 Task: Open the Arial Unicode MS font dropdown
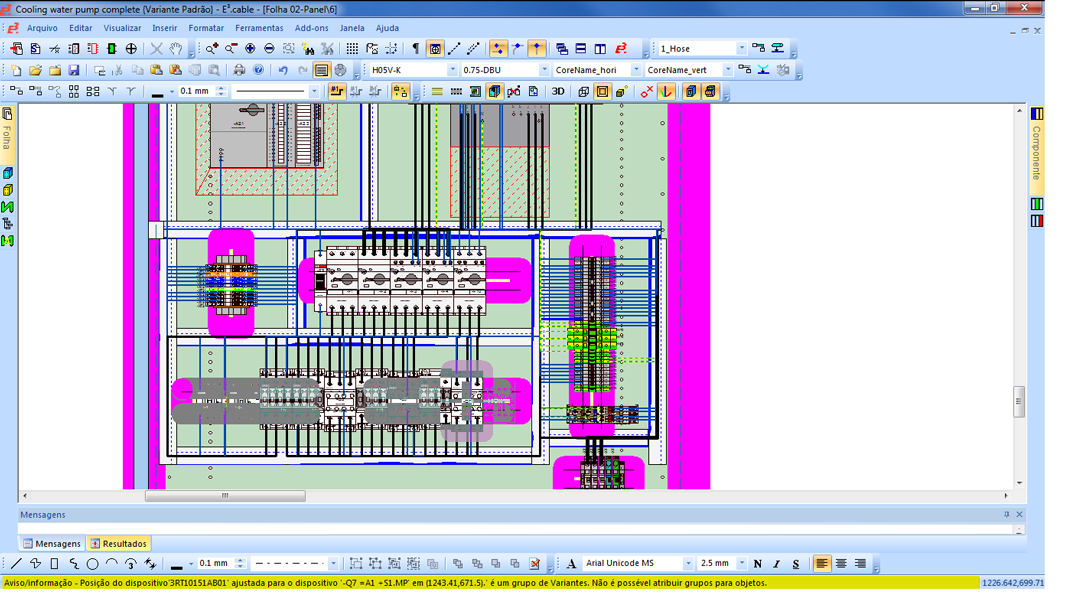(x=687, y=563)
